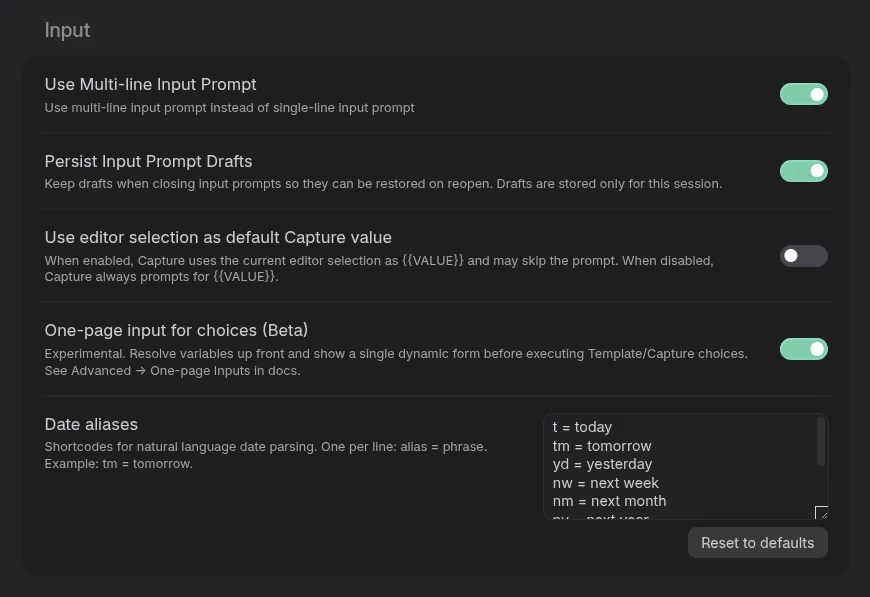Click the resize handle of the aliases box
Screen dimensions: 870x597
(820, 513)
